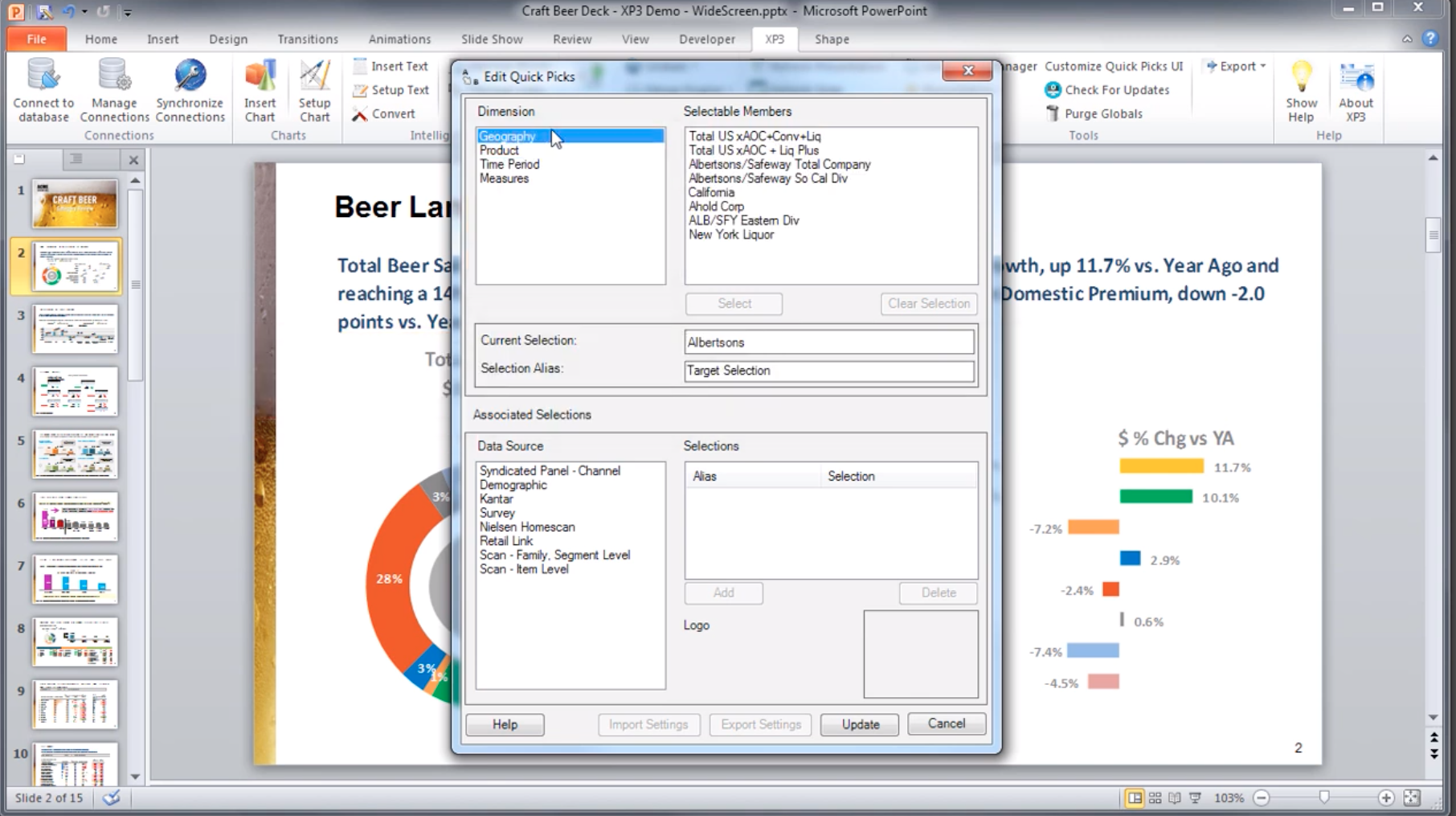
Task: Switch to Reading view
Action: pos(1175,798)
